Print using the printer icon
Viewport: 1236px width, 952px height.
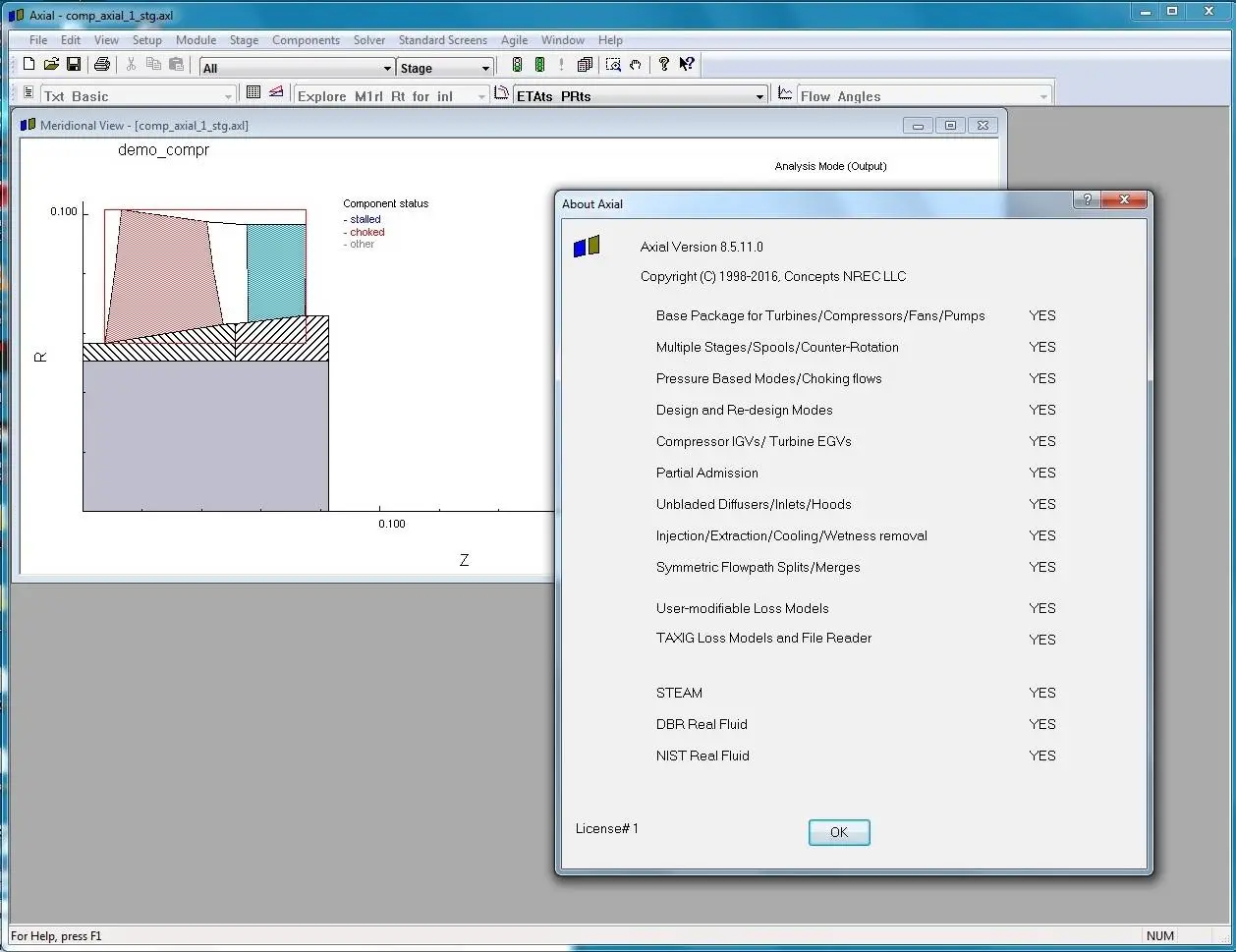click(101, 65)
